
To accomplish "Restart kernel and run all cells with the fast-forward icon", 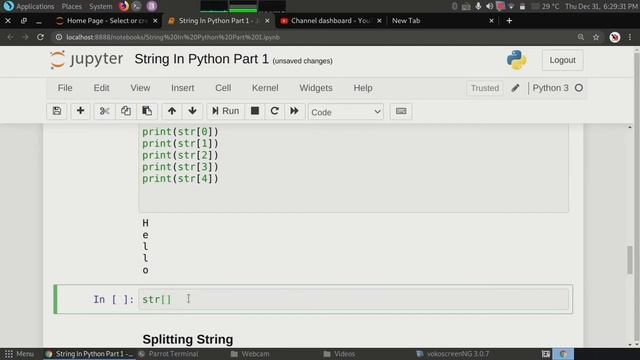I will pyautogui.click(x=294, y=111).
